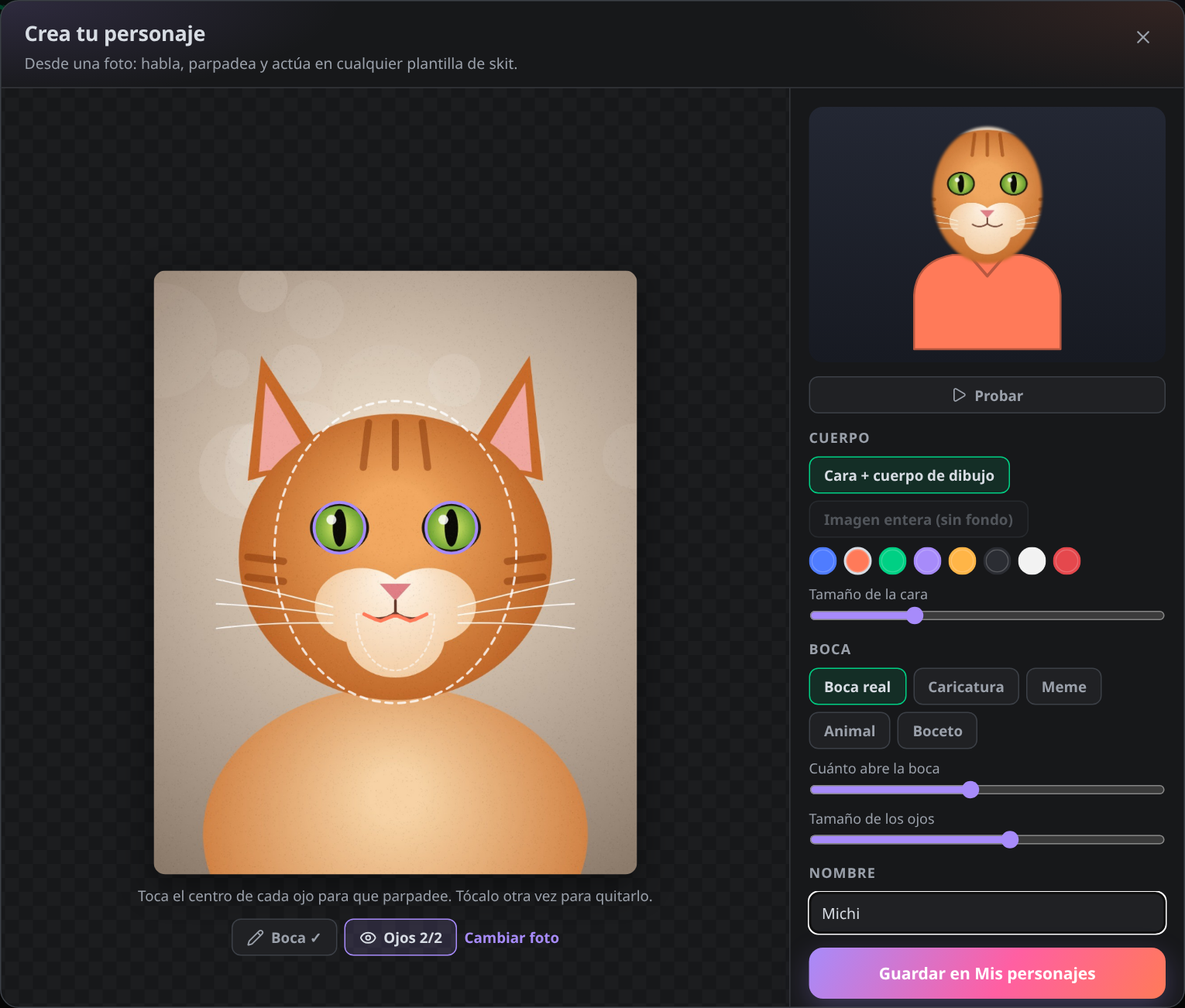Pick the white body color swatch
This screenshot has height=1008, width=1185.
coord(1032,561)
